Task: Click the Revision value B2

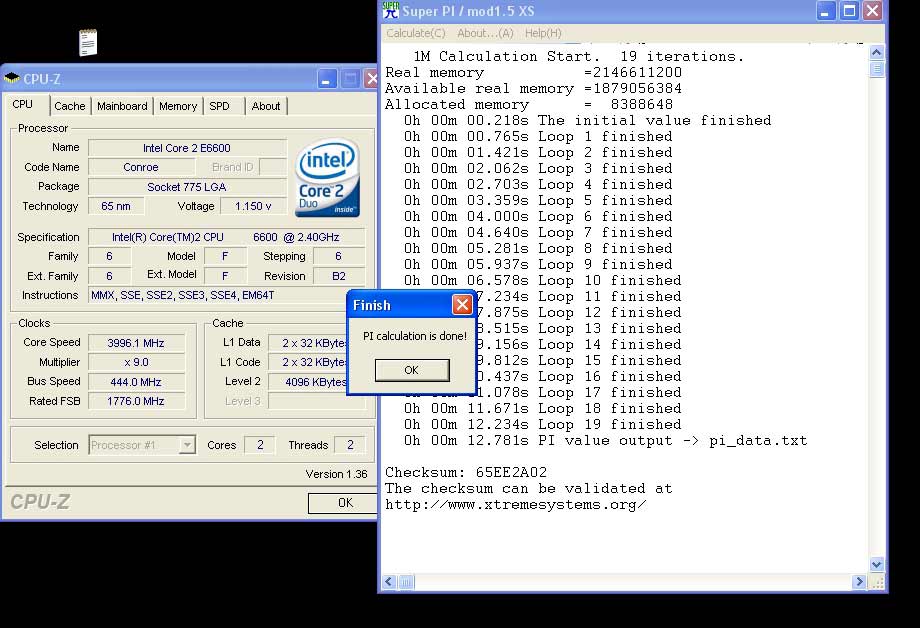Action: 339,276
